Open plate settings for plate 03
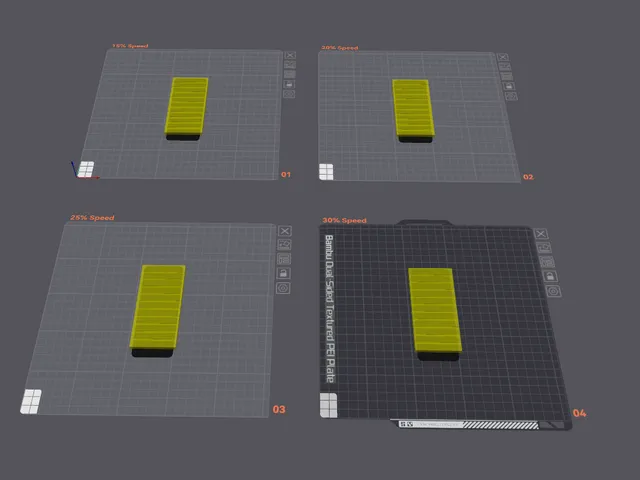Image resolution: width=640 pixels, height=480 pixels. (x=283, y=288)
